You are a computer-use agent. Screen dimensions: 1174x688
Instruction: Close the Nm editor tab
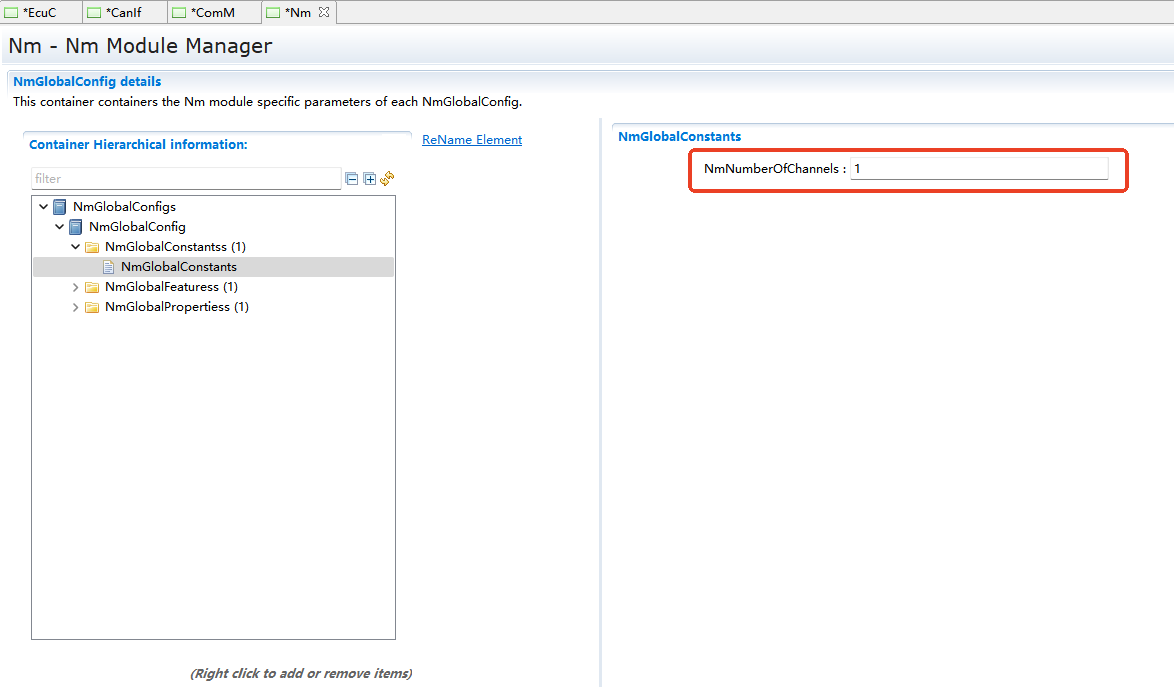point(323,13)
